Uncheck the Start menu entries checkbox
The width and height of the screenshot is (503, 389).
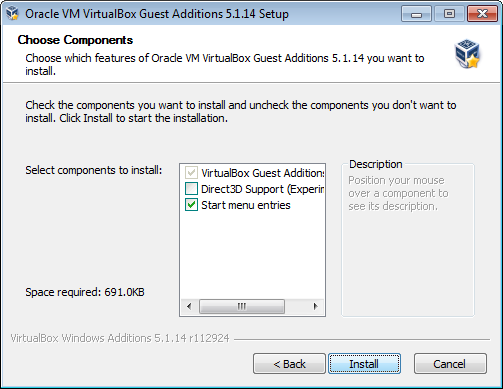coord(191,205)
